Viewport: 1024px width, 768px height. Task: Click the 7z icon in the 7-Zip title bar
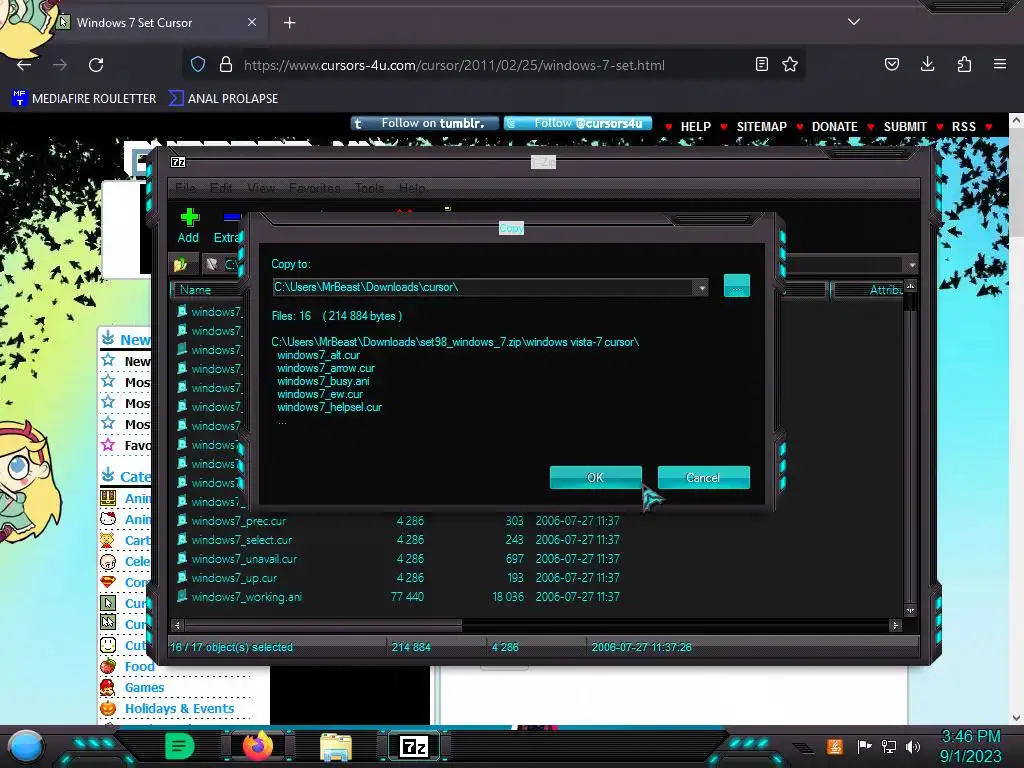(178, 162)
